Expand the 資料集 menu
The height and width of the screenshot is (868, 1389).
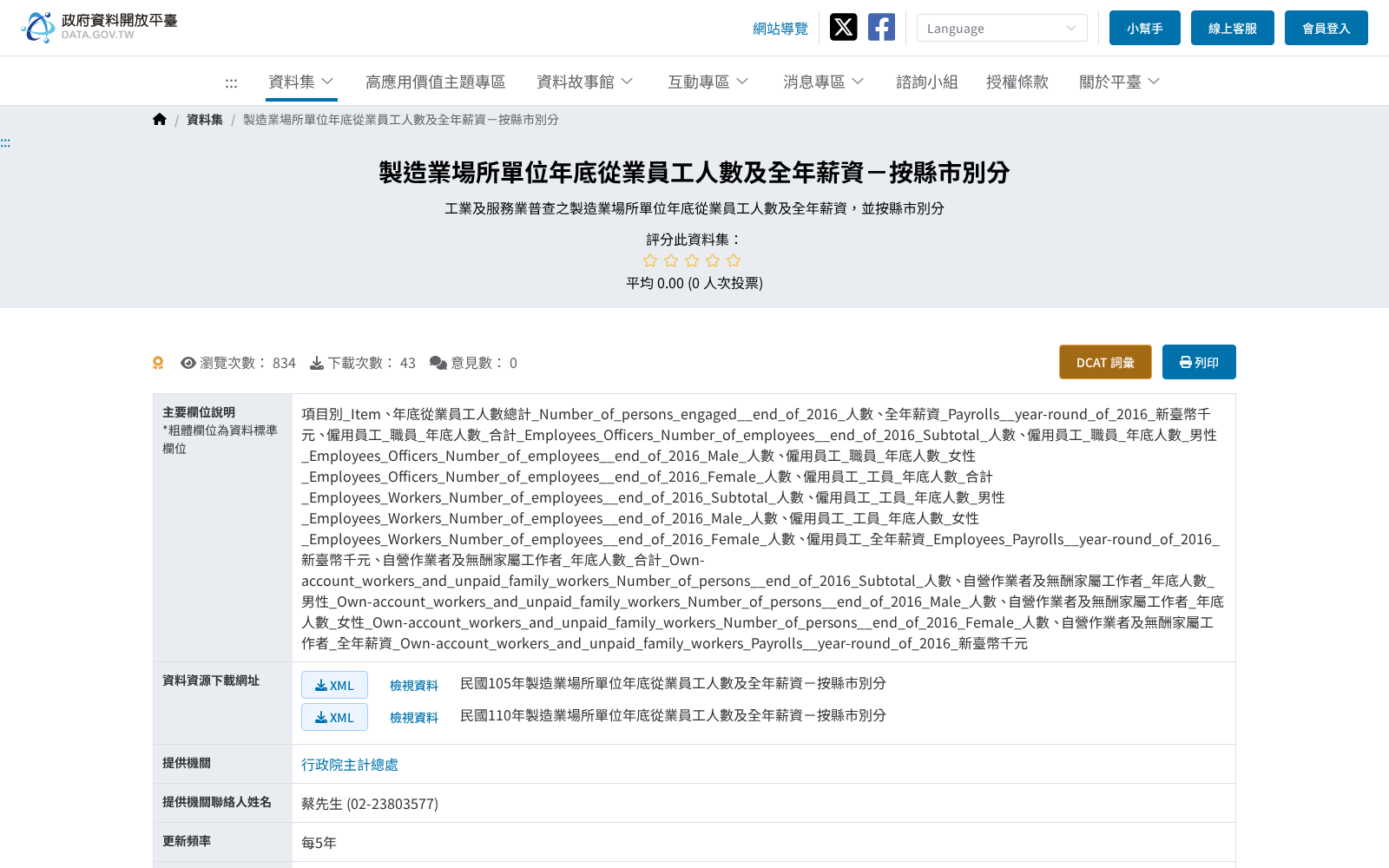(x=301, y=82)
